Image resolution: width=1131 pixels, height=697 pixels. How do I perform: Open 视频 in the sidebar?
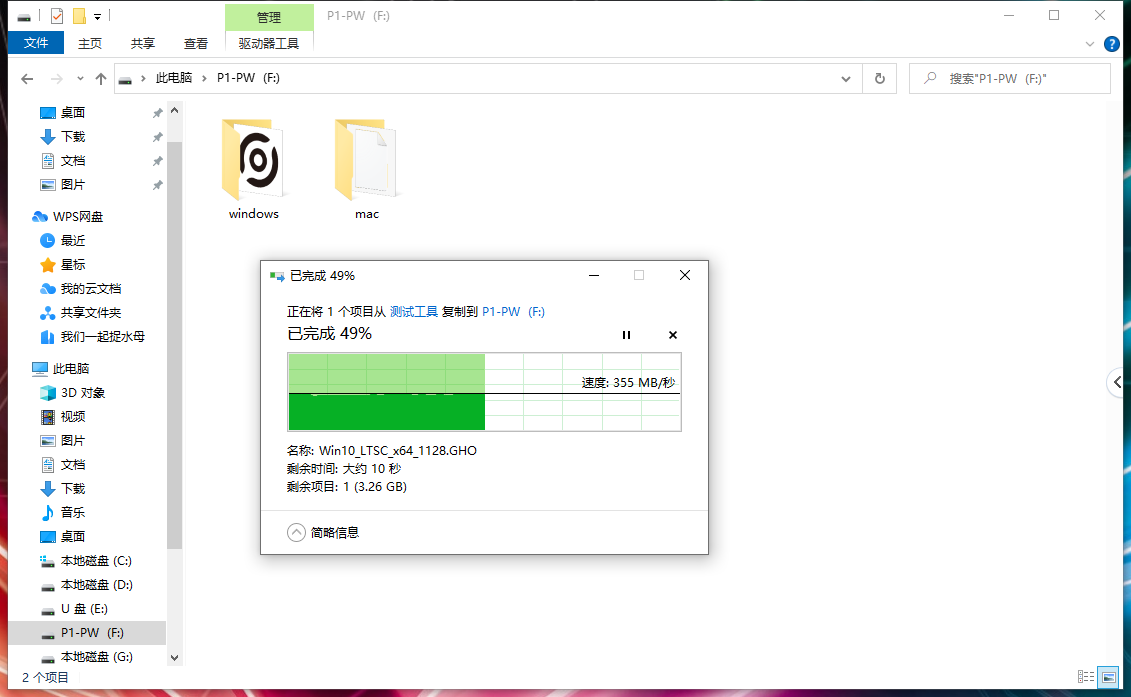point(73,416)
